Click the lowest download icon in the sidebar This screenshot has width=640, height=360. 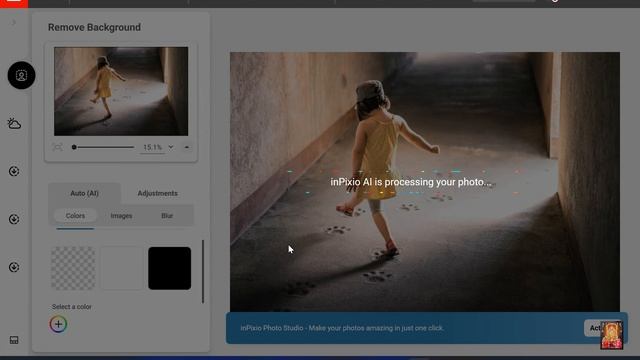14,267
